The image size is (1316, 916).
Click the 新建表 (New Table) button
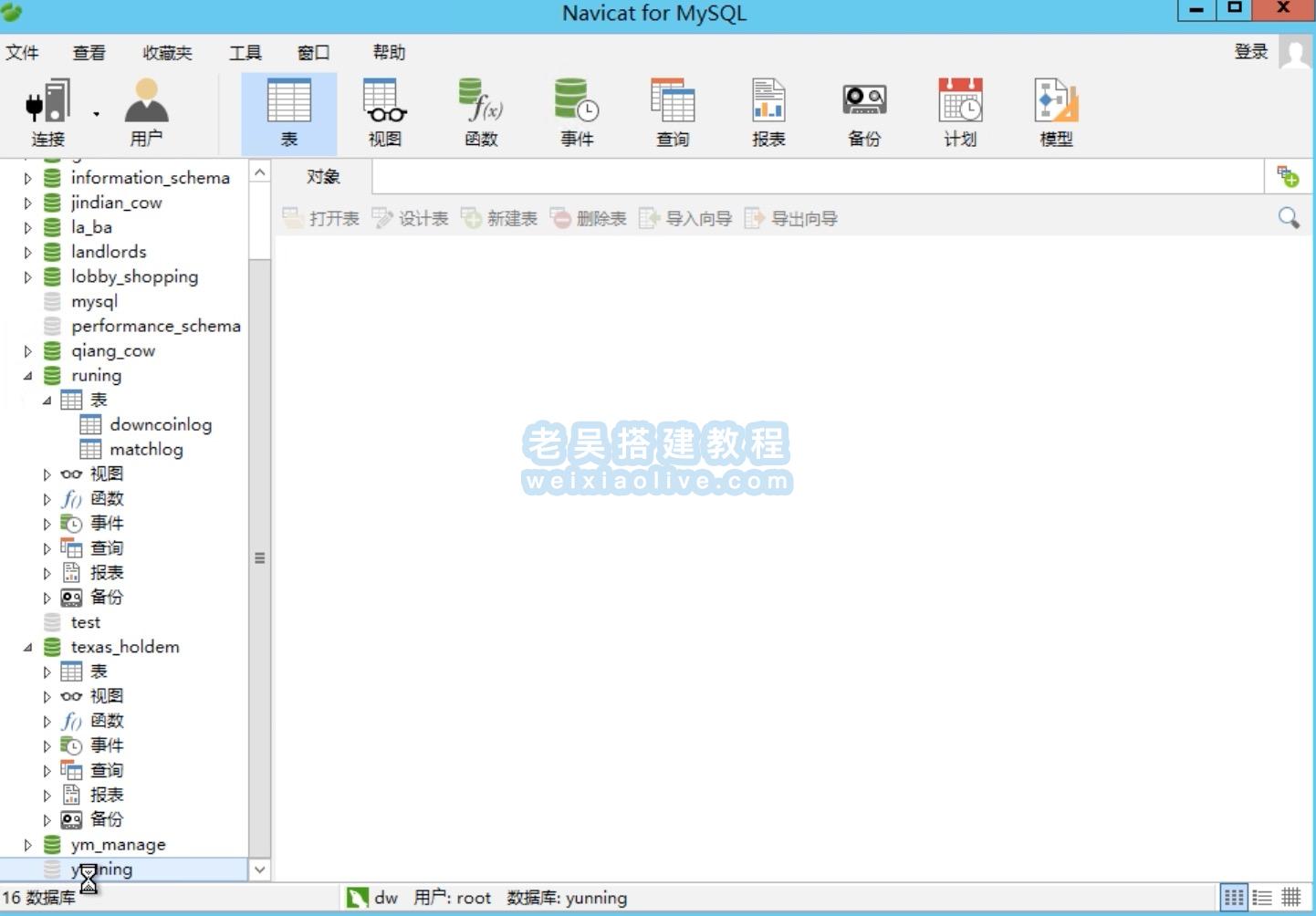pyautogui.click(x=501, y=218)
